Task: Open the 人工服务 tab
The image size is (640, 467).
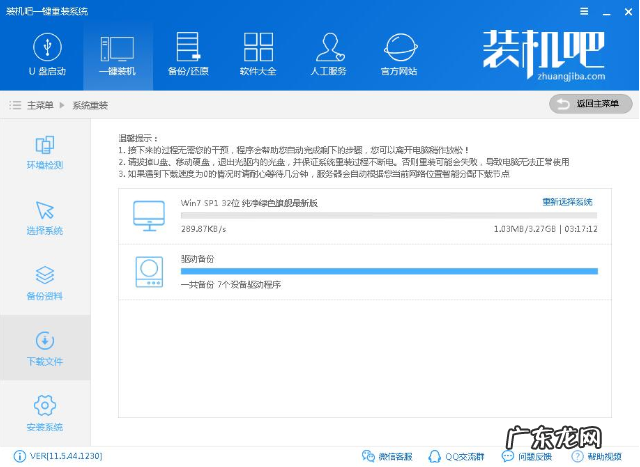Action: point(329,55)
